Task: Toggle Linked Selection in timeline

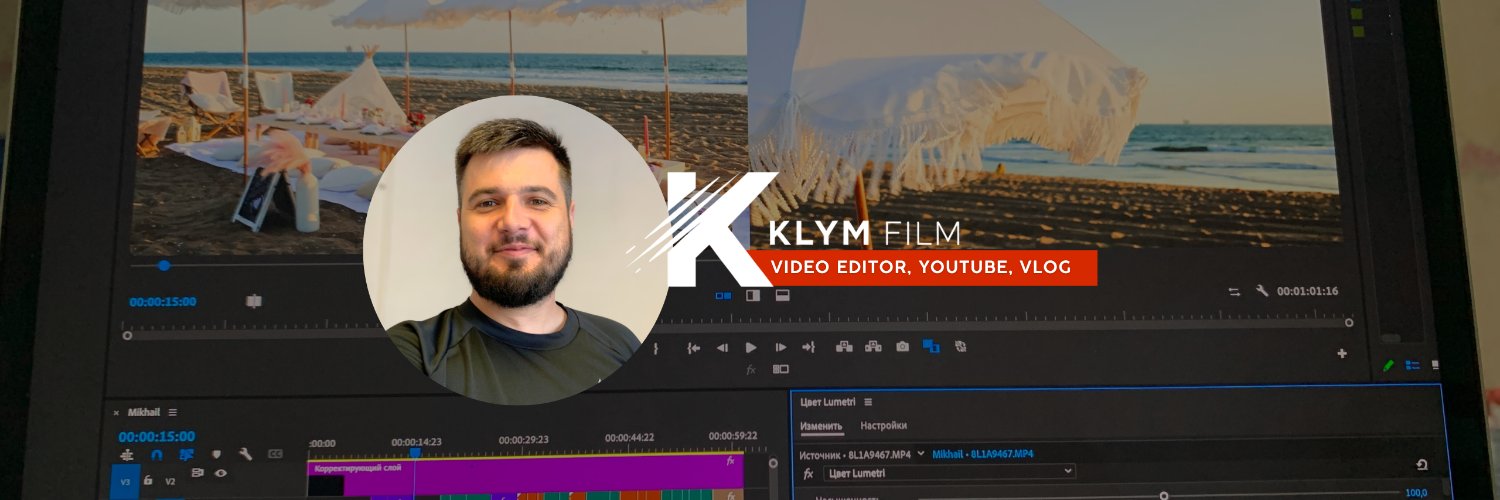Action: 186,455
